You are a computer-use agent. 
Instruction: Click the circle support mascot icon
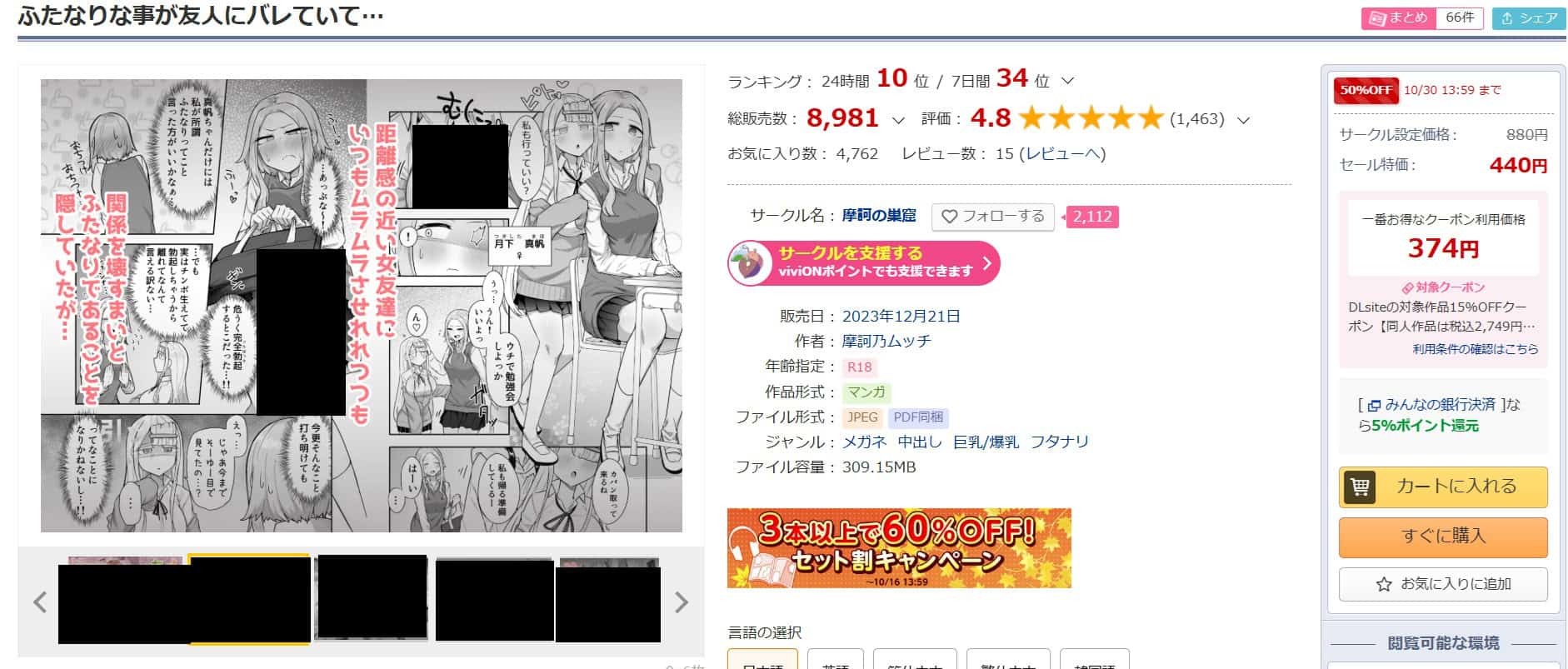pos(749,264)
